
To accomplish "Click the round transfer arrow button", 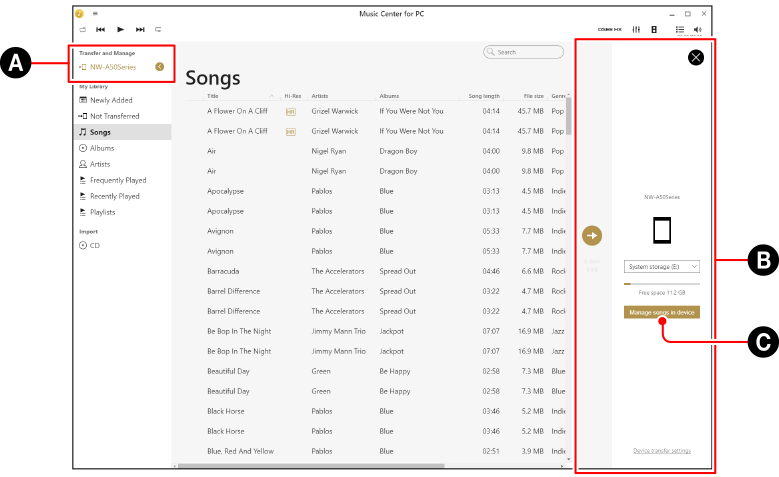I will [x=591, y=236].
